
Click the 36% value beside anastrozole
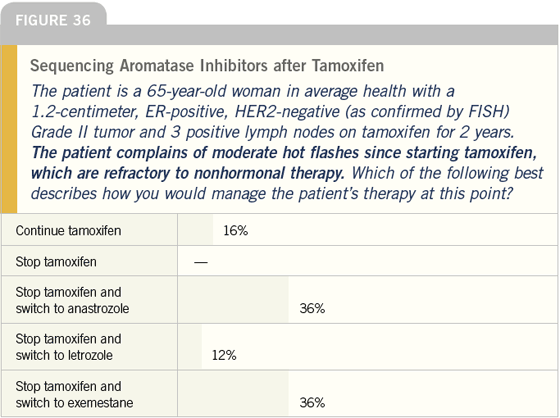[x=312, y=308]
